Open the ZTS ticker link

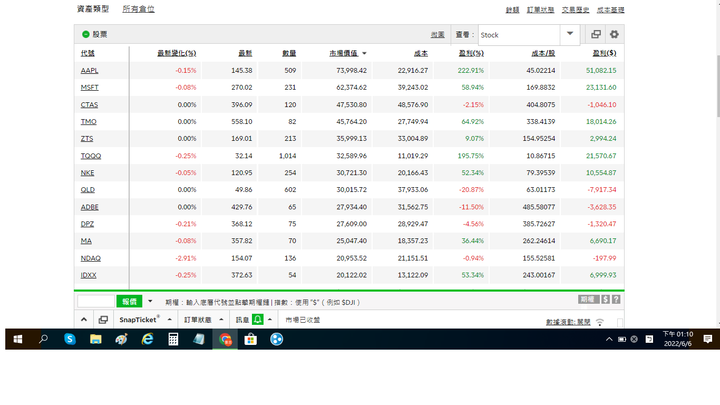point(87,139)
